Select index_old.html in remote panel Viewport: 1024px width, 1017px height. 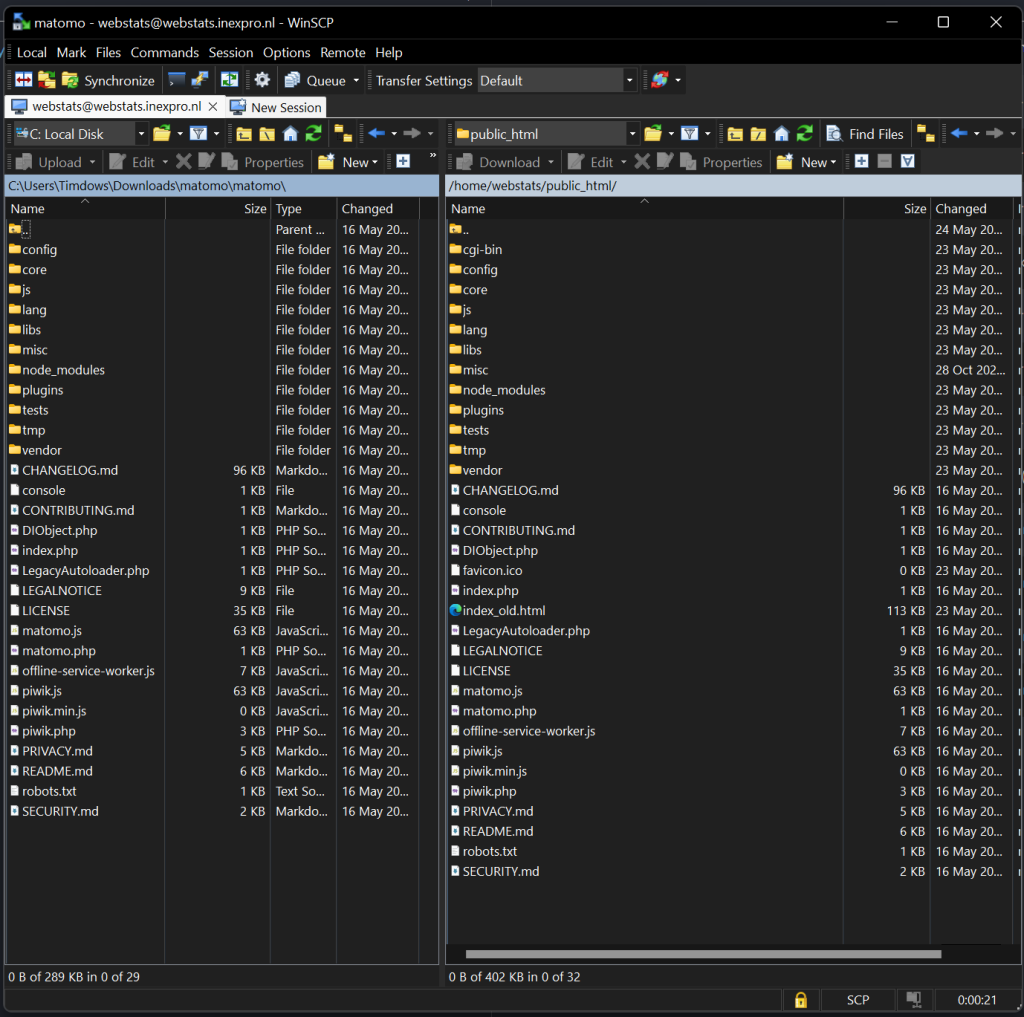coord(504,611)
